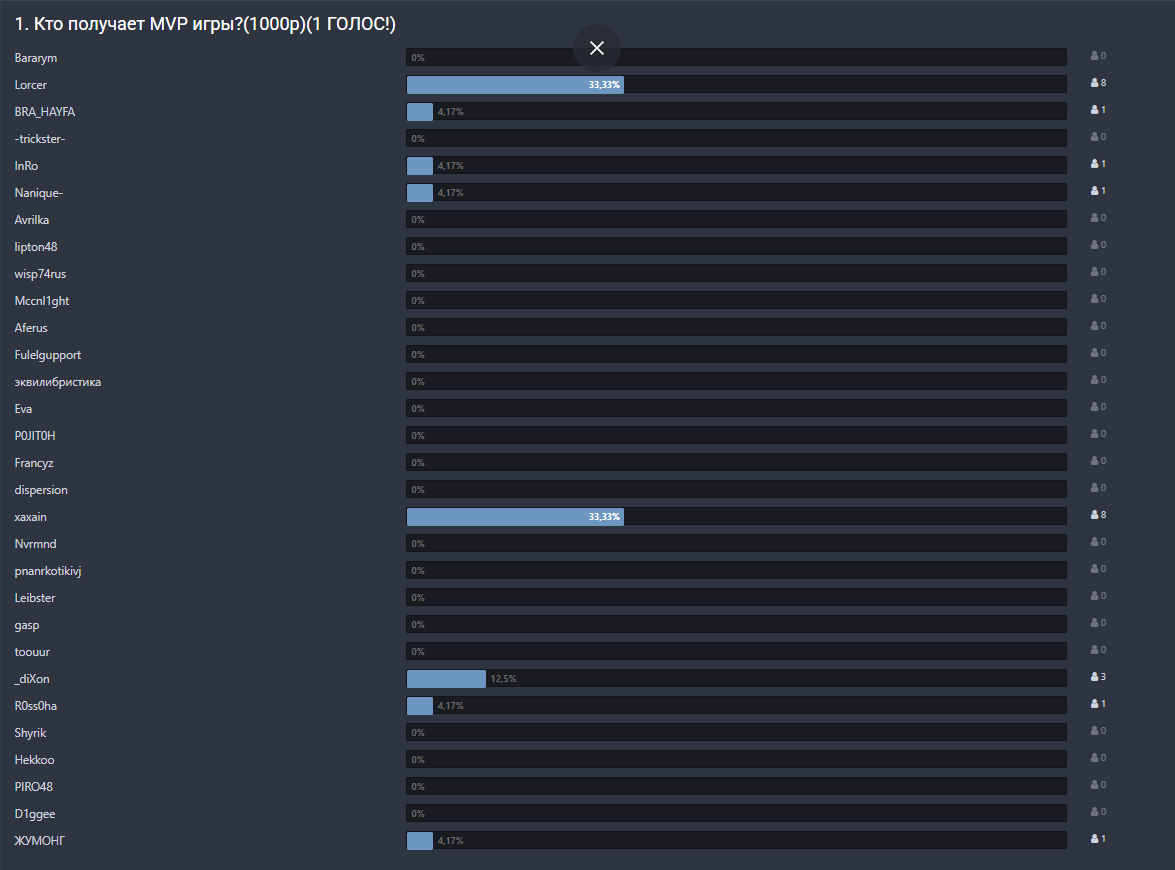Close the poll overlay
Viewport: 1175px width, 870px height.
597,47
